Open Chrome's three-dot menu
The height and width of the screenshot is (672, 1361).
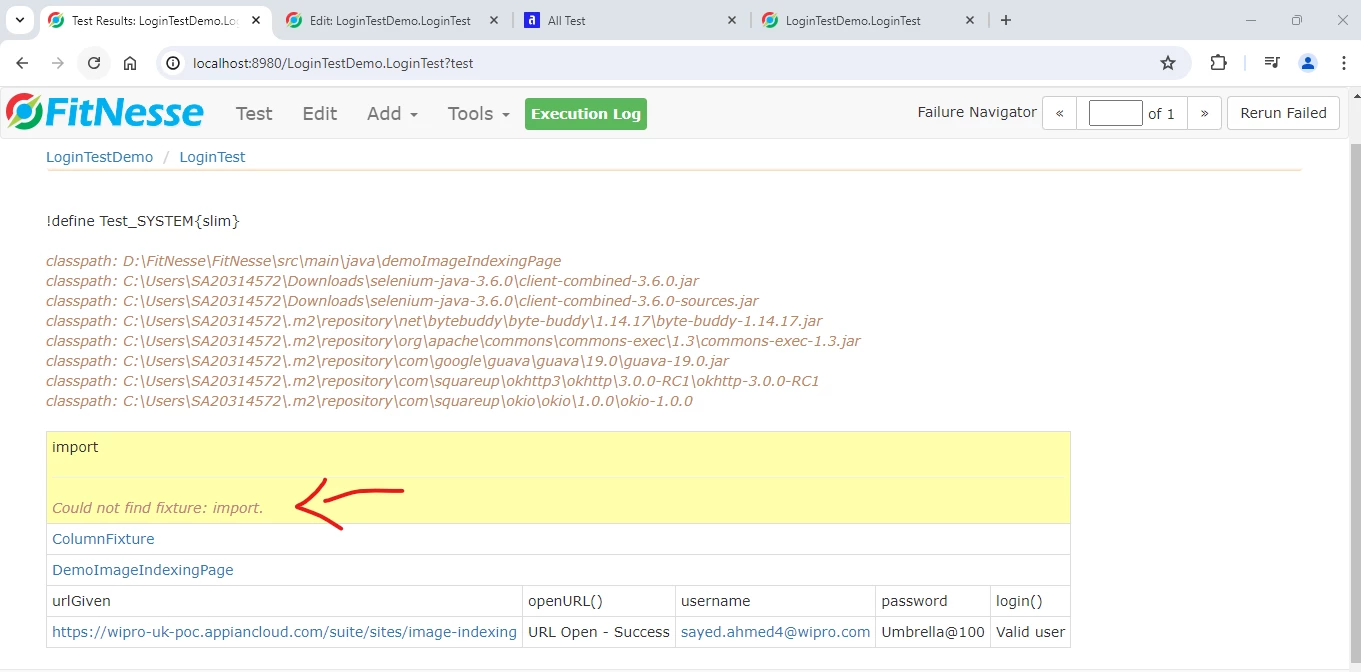[1343, 63]
